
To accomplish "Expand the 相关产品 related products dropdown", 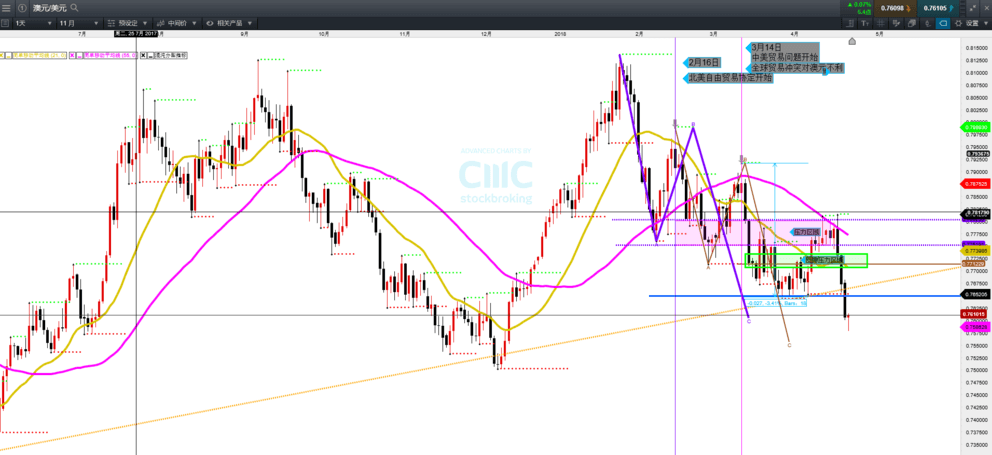I will tap(230, 23).
